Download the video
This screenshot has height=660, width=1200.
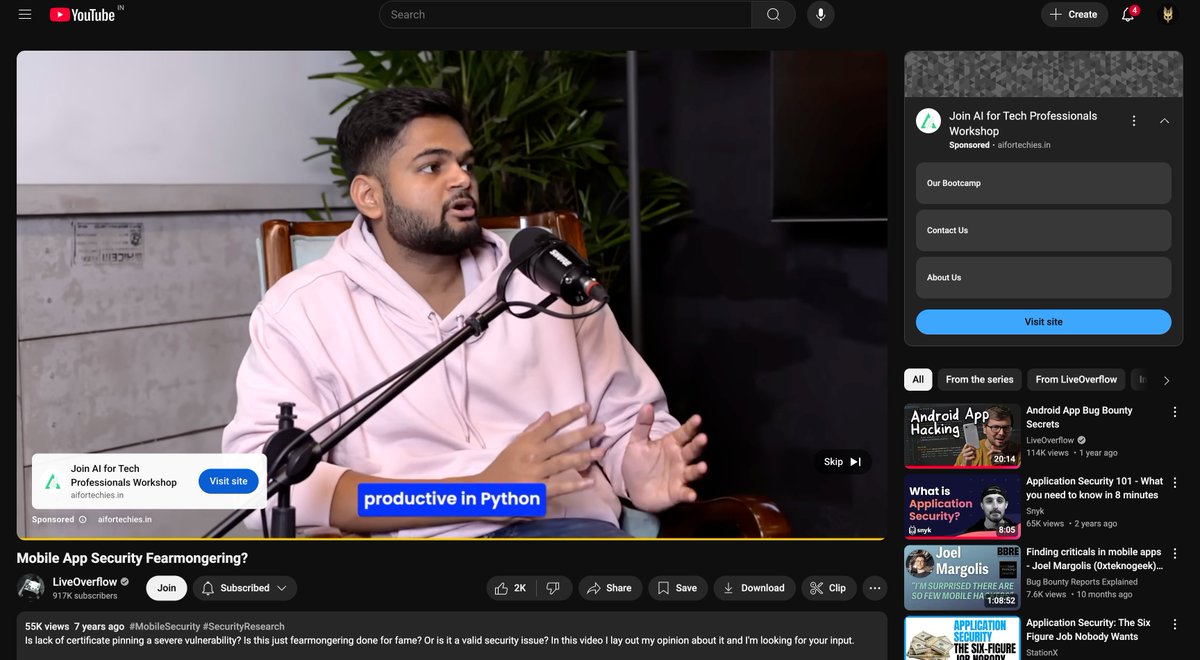click(753, 588)
